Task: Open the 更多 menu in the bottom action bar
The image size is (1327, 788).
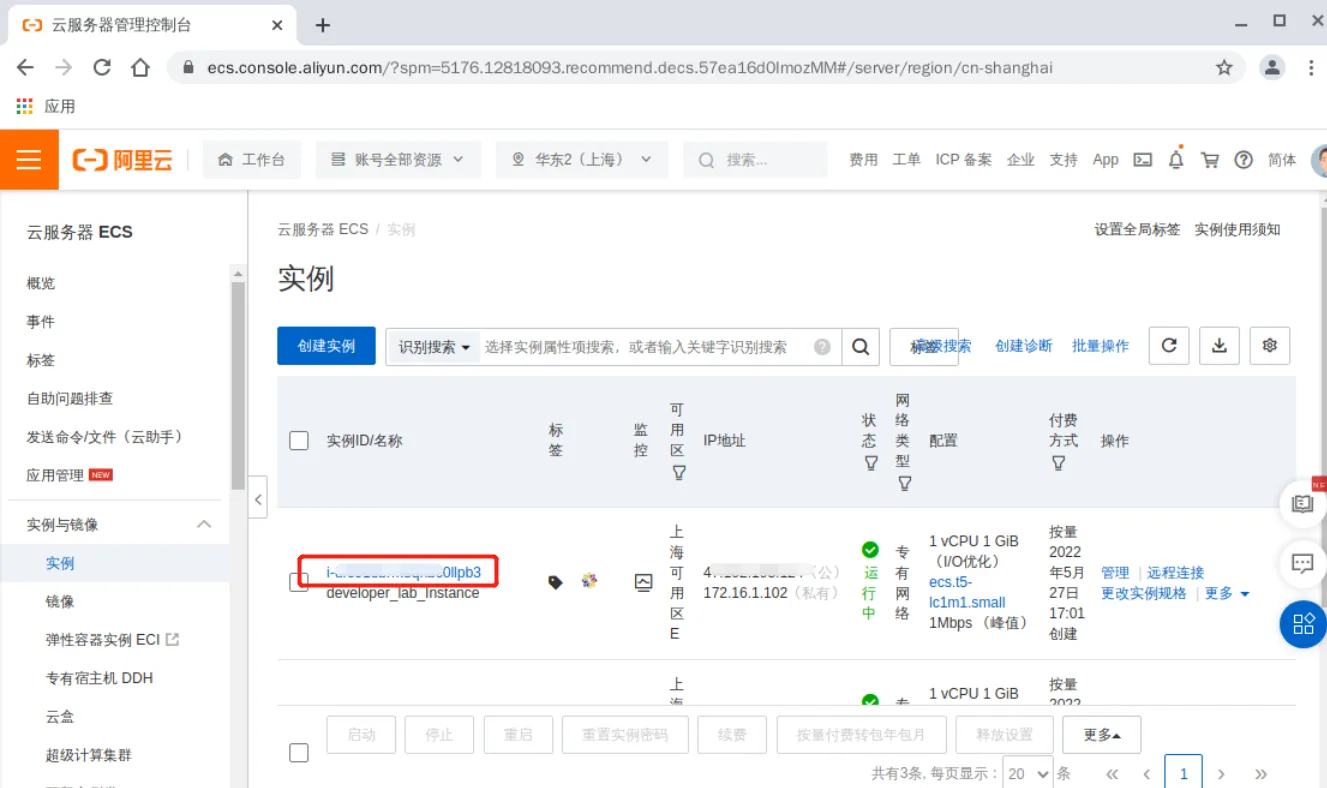Action: pos(1102,735)
